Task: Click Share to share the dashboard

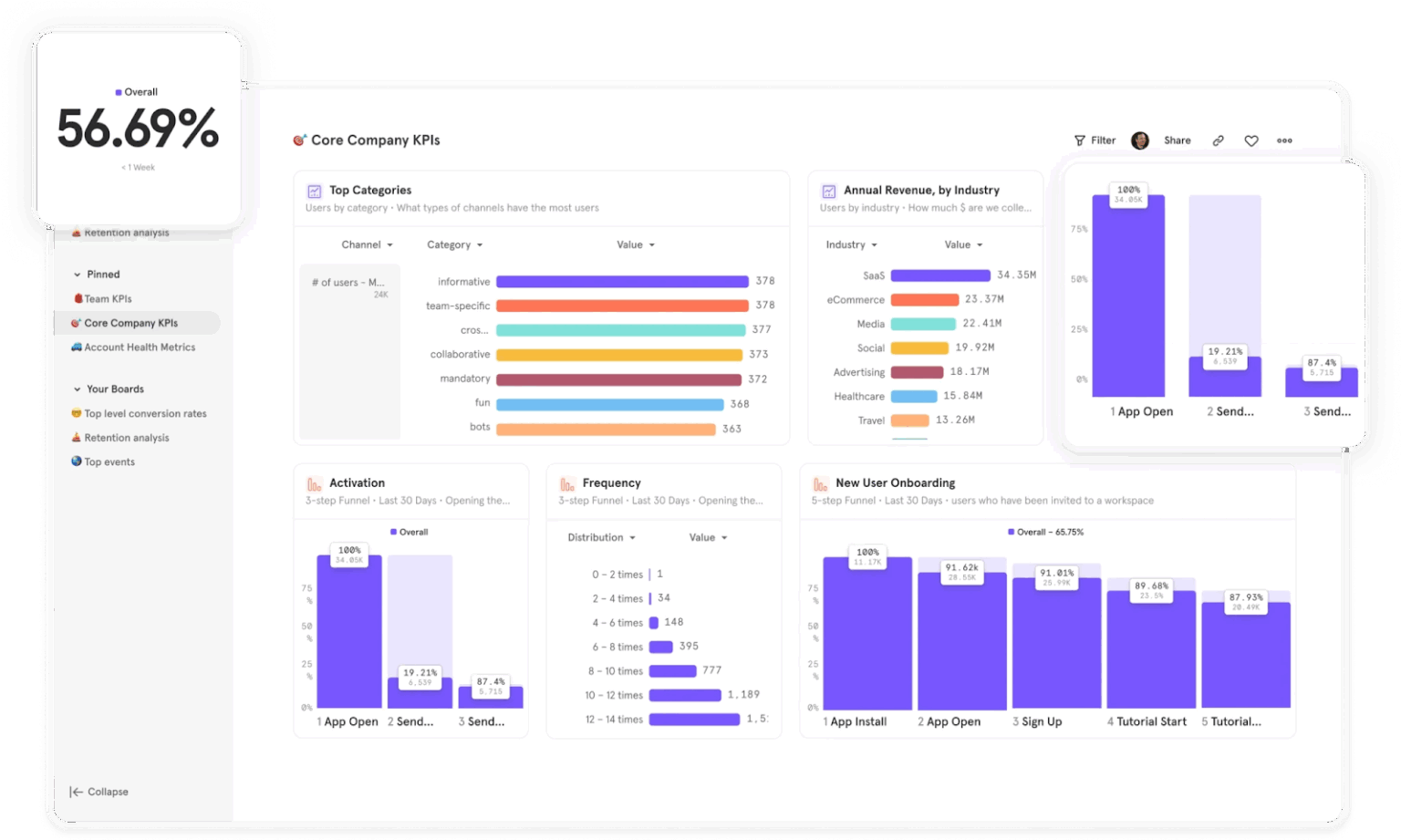Action: 1177,140
